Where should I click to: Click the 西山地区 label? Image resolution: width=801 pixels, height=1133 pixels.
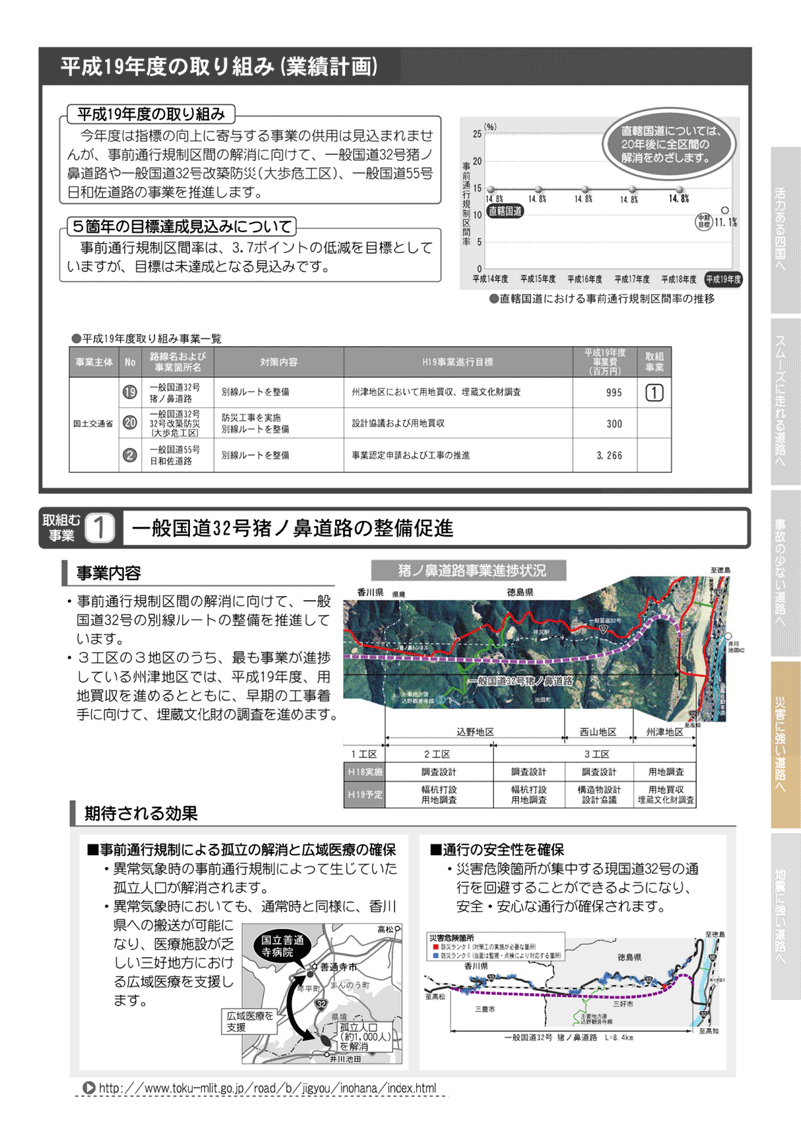pos(598,732)
